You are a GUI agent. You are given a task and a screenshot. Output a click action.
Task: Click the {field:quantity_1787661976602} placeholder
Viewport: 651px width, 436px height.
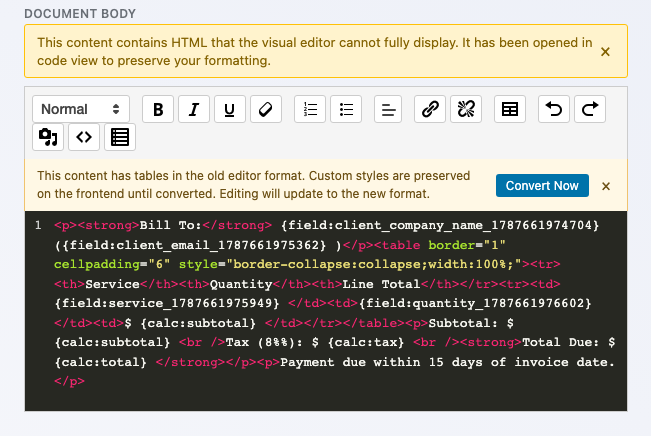click(x=475, y=303)
